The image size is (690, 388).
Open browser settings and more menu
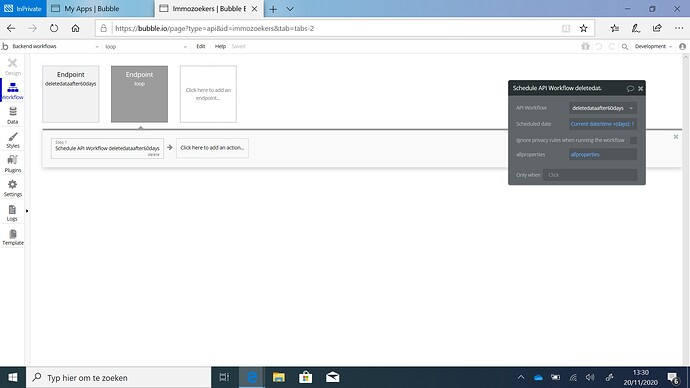[x=679, y=28]
